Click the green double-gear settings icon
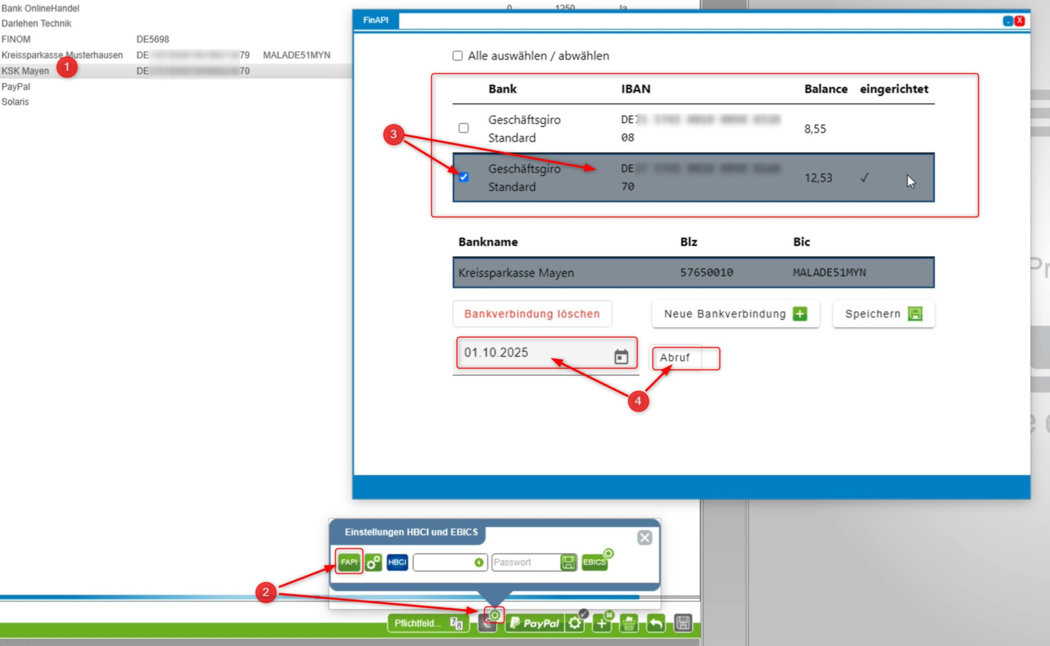 click(373, 562)
